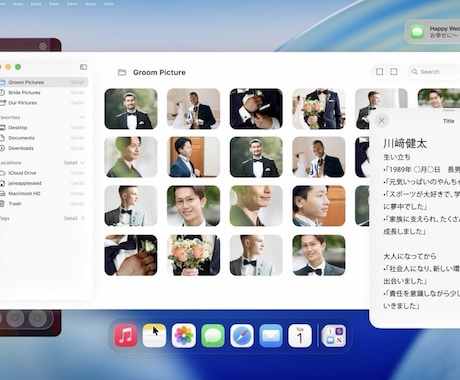
Task: Open the Happy Wedding Messages notification
Action: [433, 32]
